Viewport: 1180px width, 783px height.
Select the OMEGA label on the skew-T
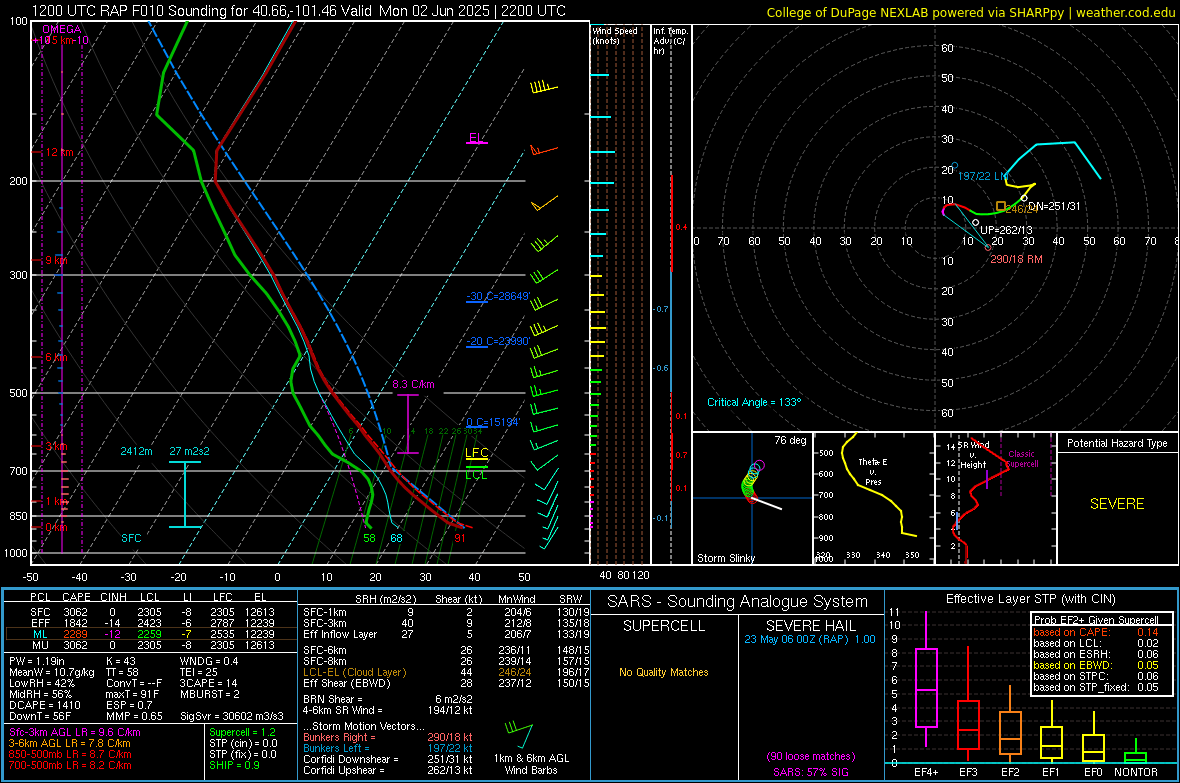tap(62, 29)
